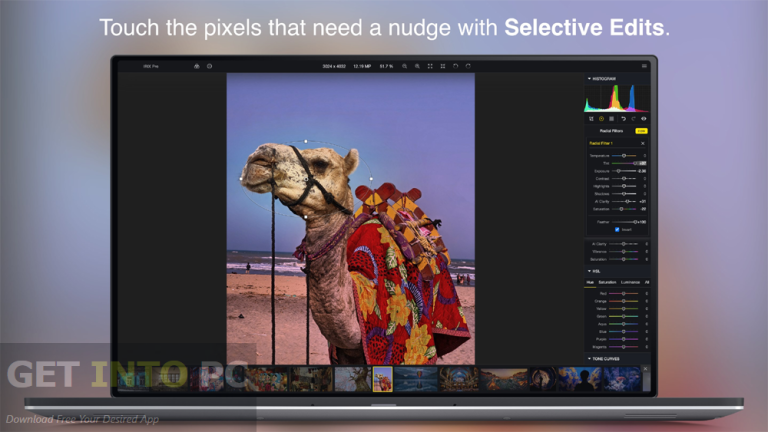The height and width of the screenshot is (432, 768).
Task: Switch to the Saturation tab in HSL
Action: click(607, 282)
